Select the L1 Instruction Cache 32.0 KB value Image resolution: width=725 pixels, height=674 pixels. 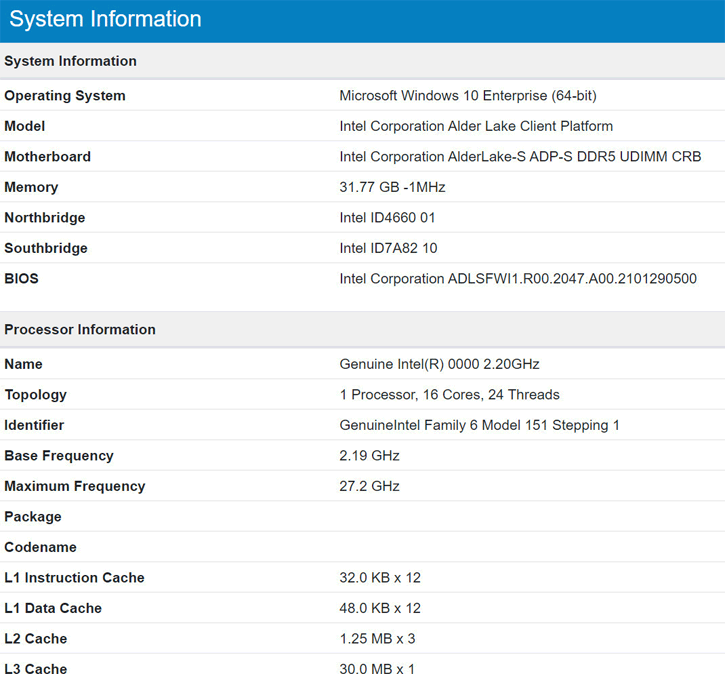[380, 578]
